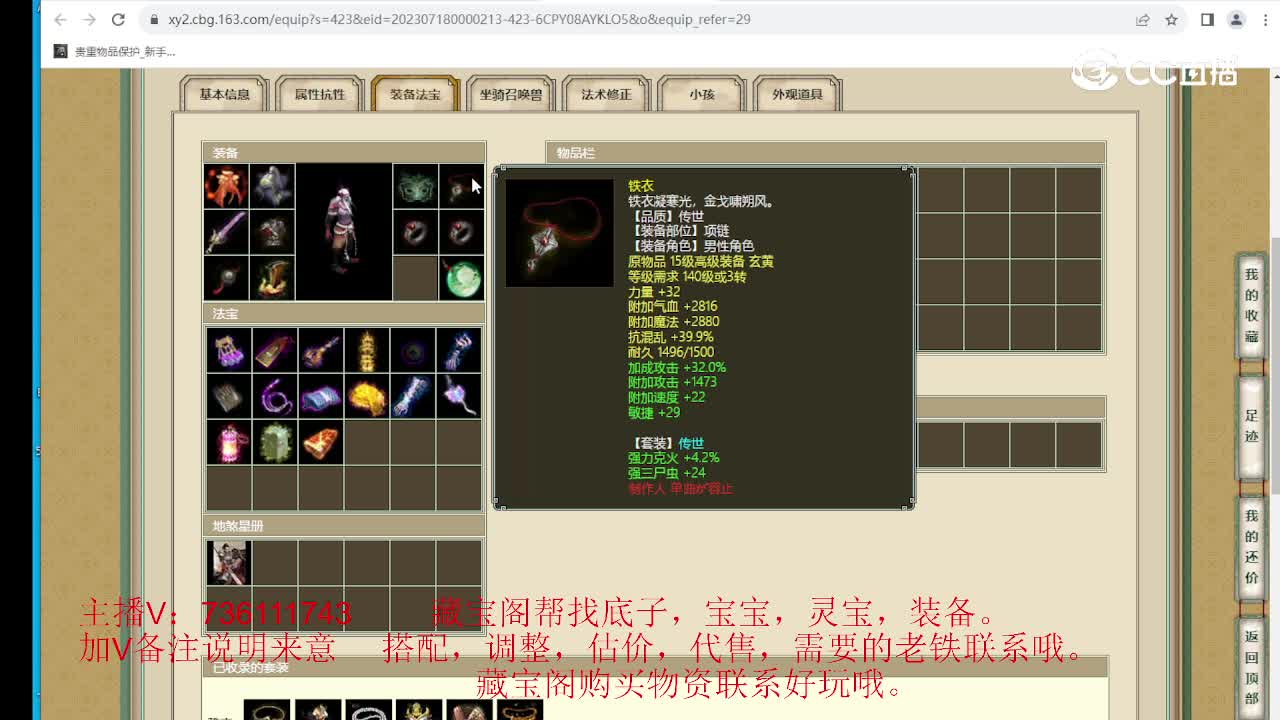
Task: Select the purple whip 法宝 icon
Action: [275, 396]
